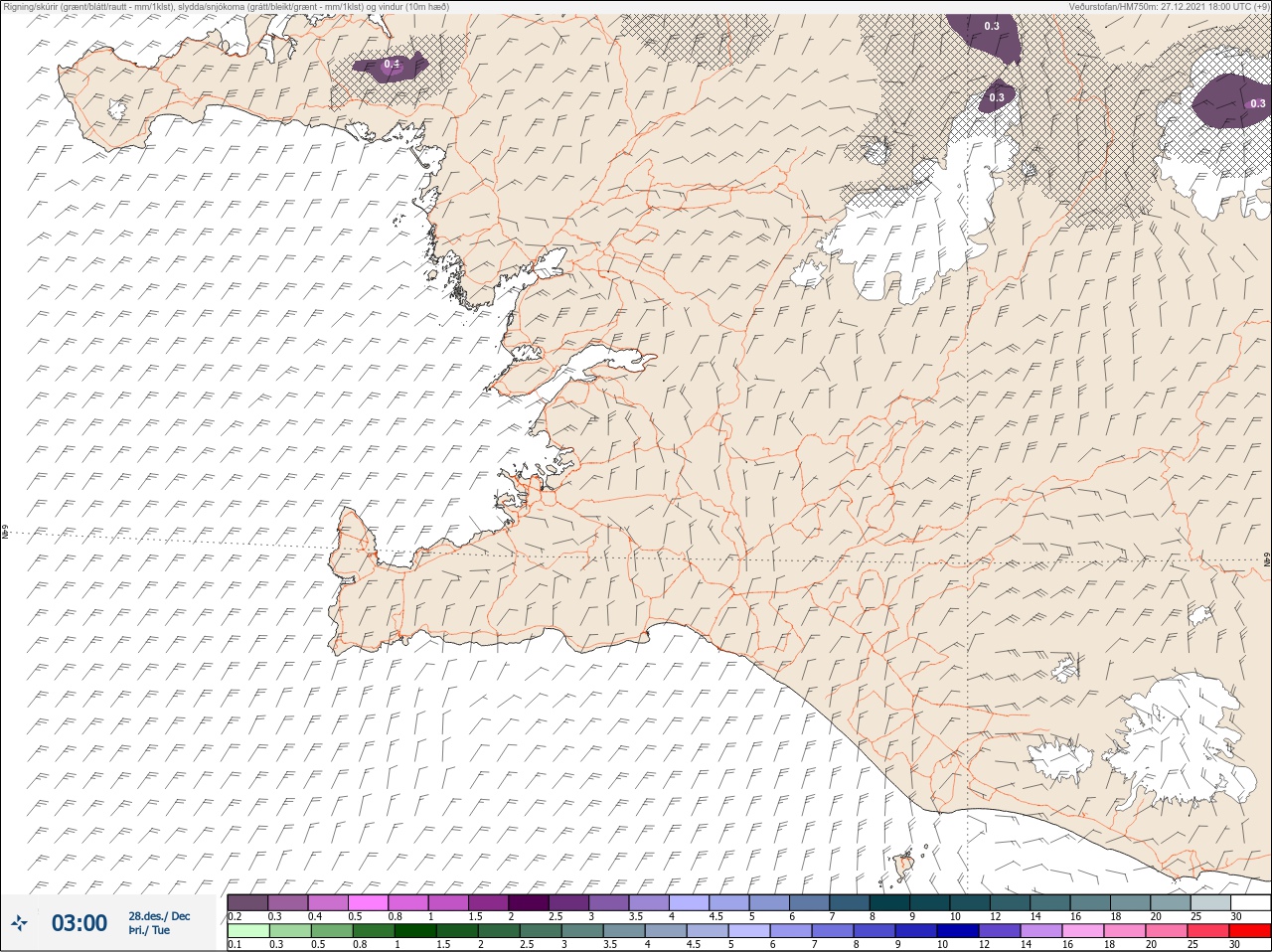Click the palest green legend swatch labeled 0.1
1272x952 pixels.
(247, 931)
